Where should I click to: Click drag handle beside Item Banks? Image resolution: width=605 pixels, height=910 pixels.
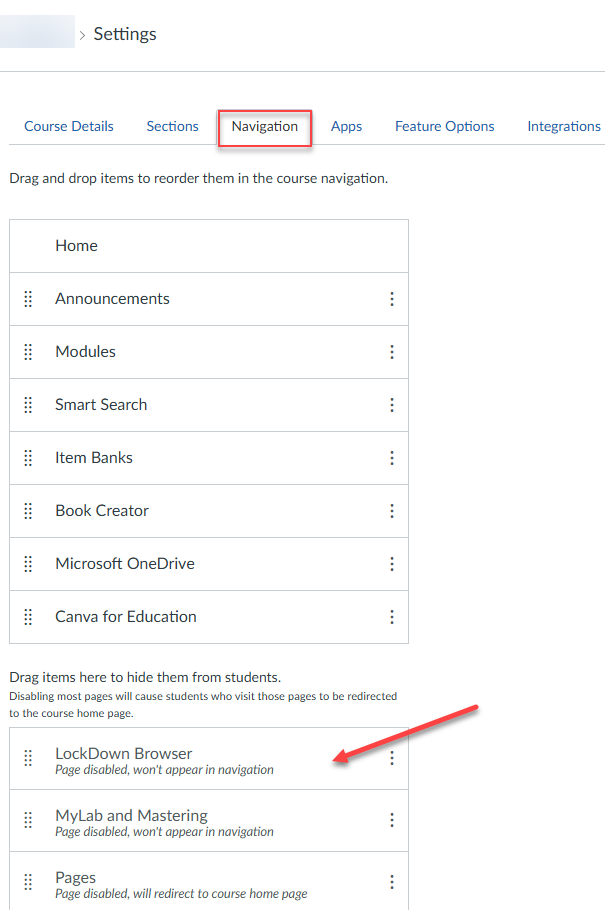(x=28, y=458)
